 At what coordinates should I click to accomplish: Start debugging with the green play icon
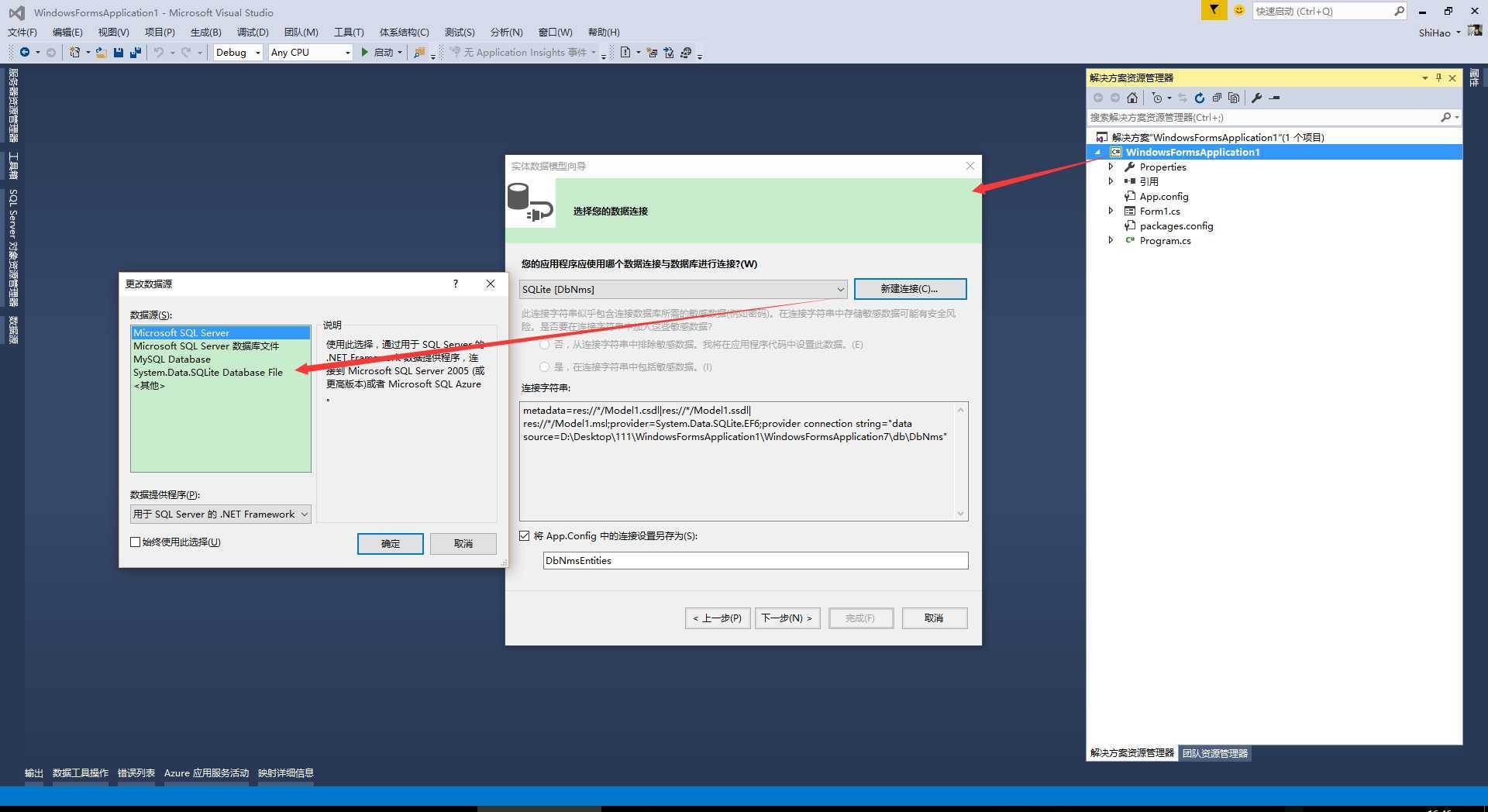[x=364, y=53]
